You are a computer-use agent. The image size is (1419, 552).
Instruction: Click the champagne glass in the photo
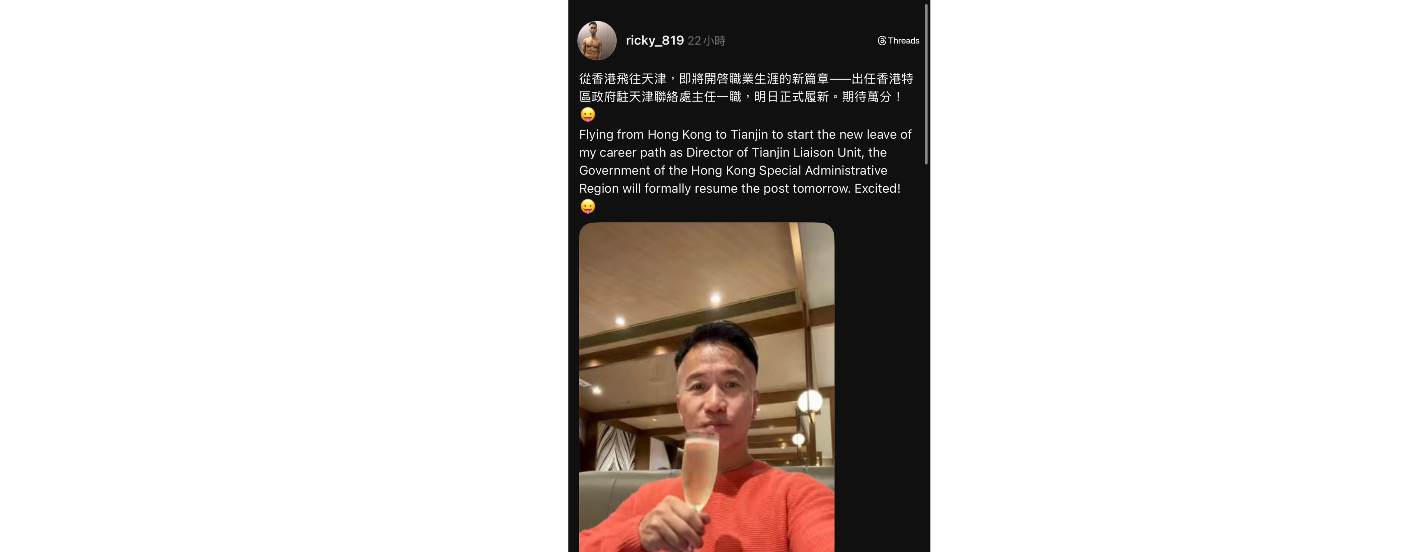pyautogui.click(x=700, y=475)
